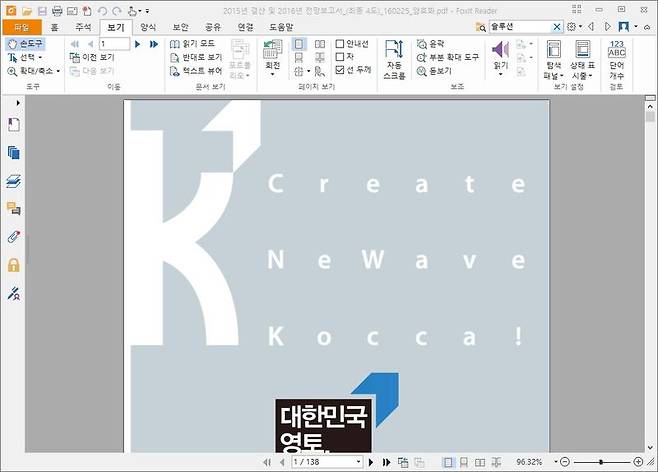Open the Attachments paperclip panel in sidebar
This screenshot has height=472, width=658.
[13, 237]
